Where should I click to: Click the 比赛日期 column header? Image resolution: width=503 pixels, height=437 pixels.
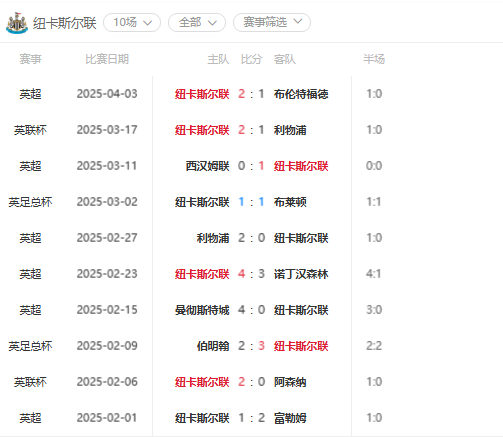pos(107,59)
